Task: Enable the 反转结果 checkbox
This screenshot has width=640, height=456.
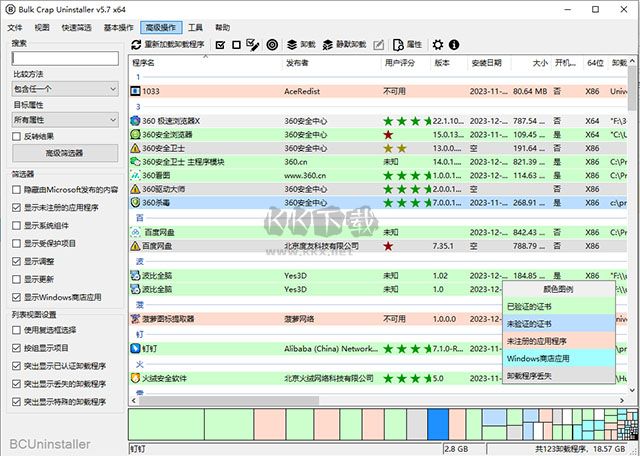Action: click(x=17, y=136)
